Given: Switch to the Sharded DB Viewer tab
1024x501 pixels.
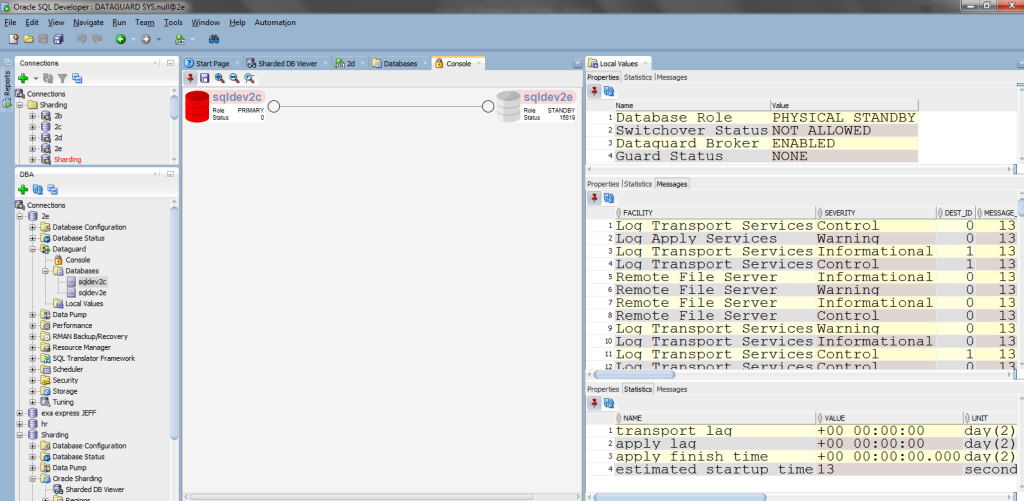Looking at the screenshot, I should tap(287, 63).
